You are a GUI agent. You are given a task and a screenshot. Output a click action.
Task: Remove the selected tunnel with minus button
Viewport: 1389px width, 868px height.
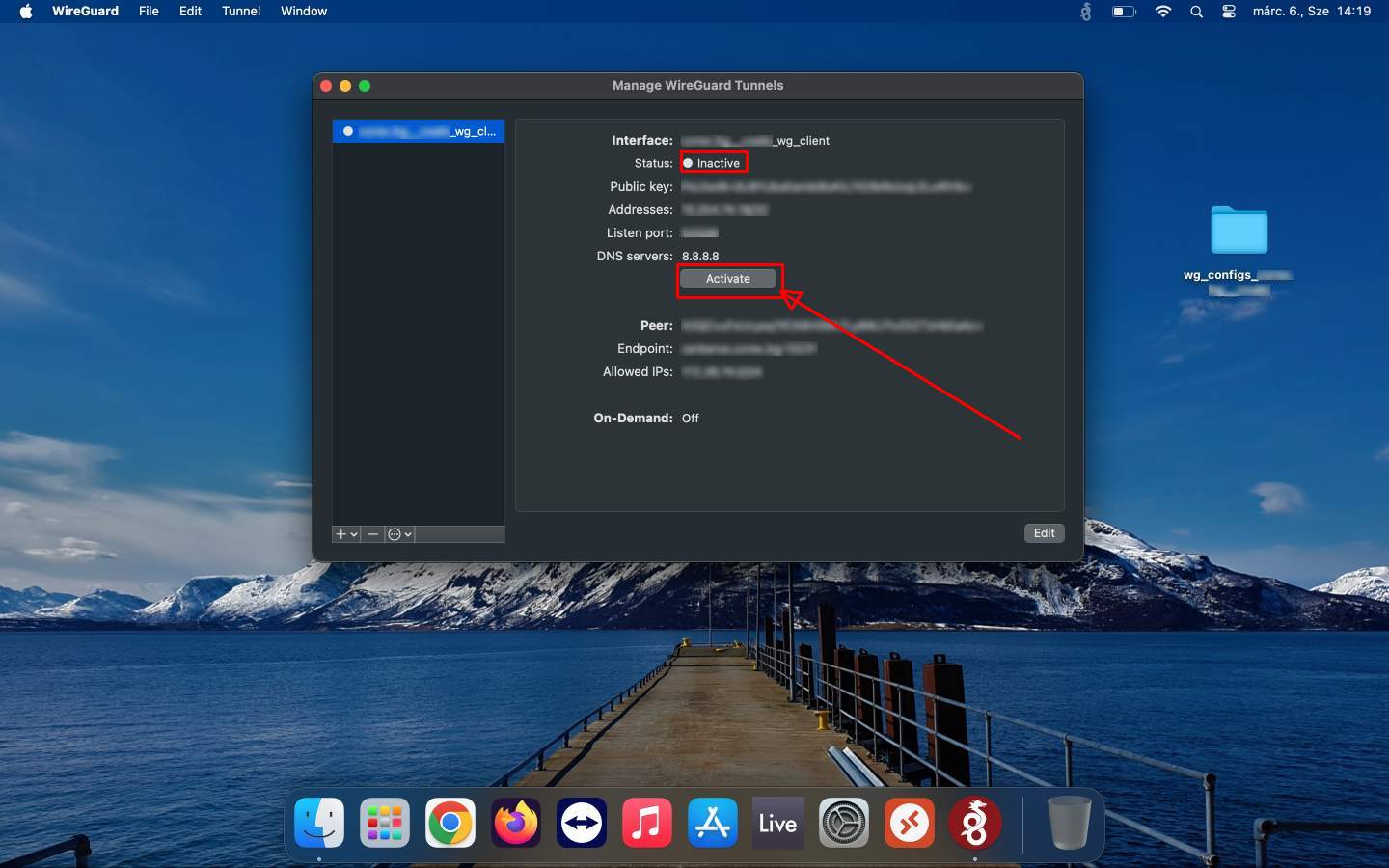coord(372,534)
